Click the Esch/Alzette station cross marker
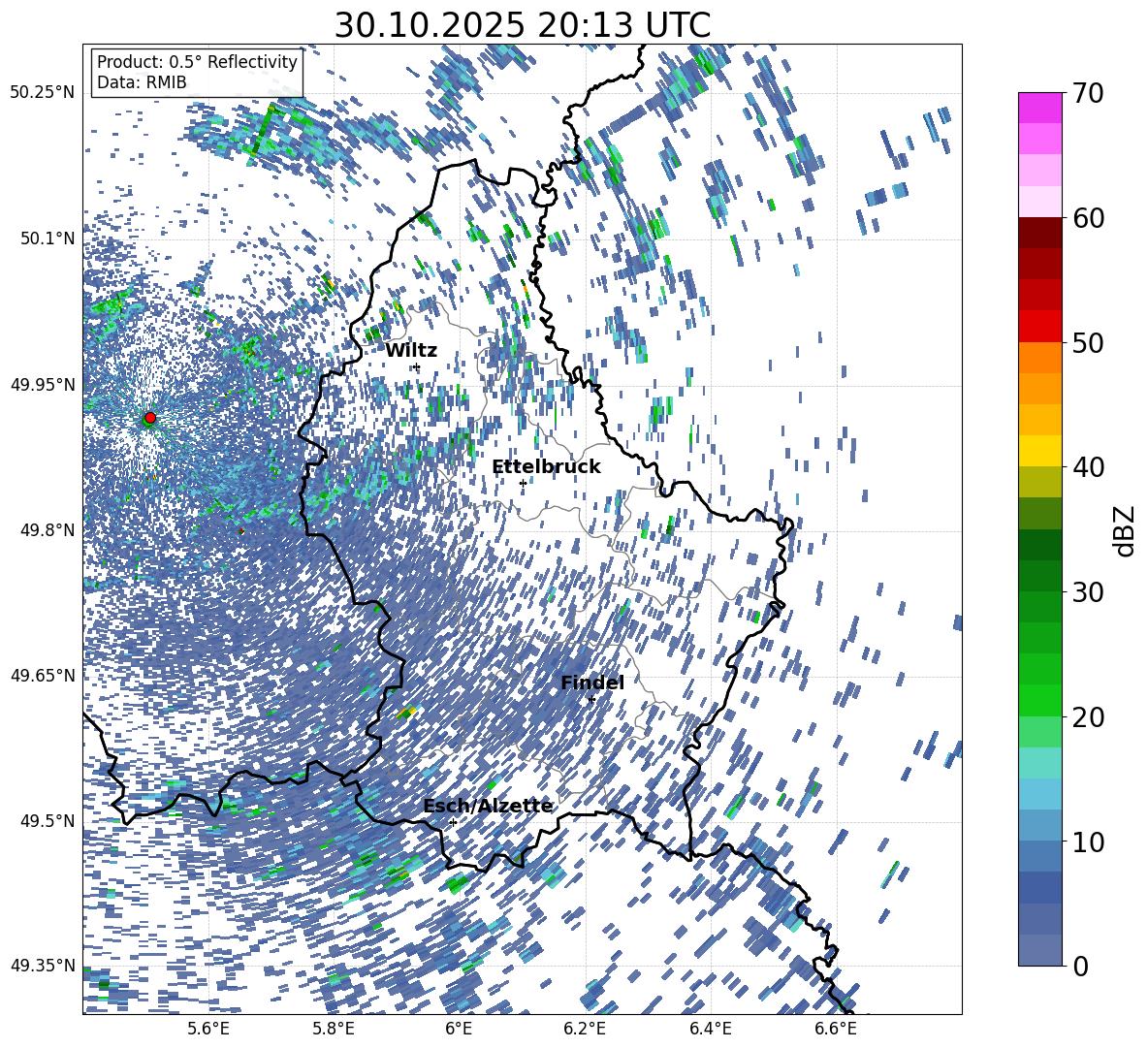 [x=453, y=822]
